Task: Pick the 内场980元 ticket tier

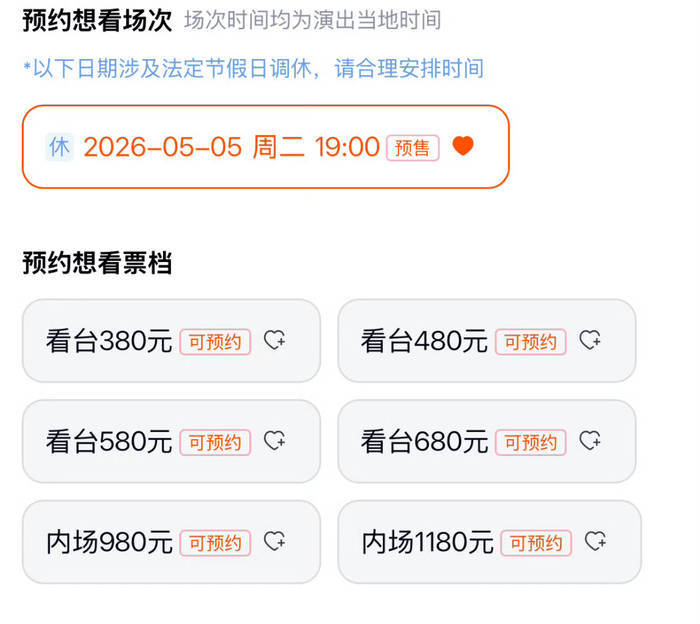Action: coord(110,542)
